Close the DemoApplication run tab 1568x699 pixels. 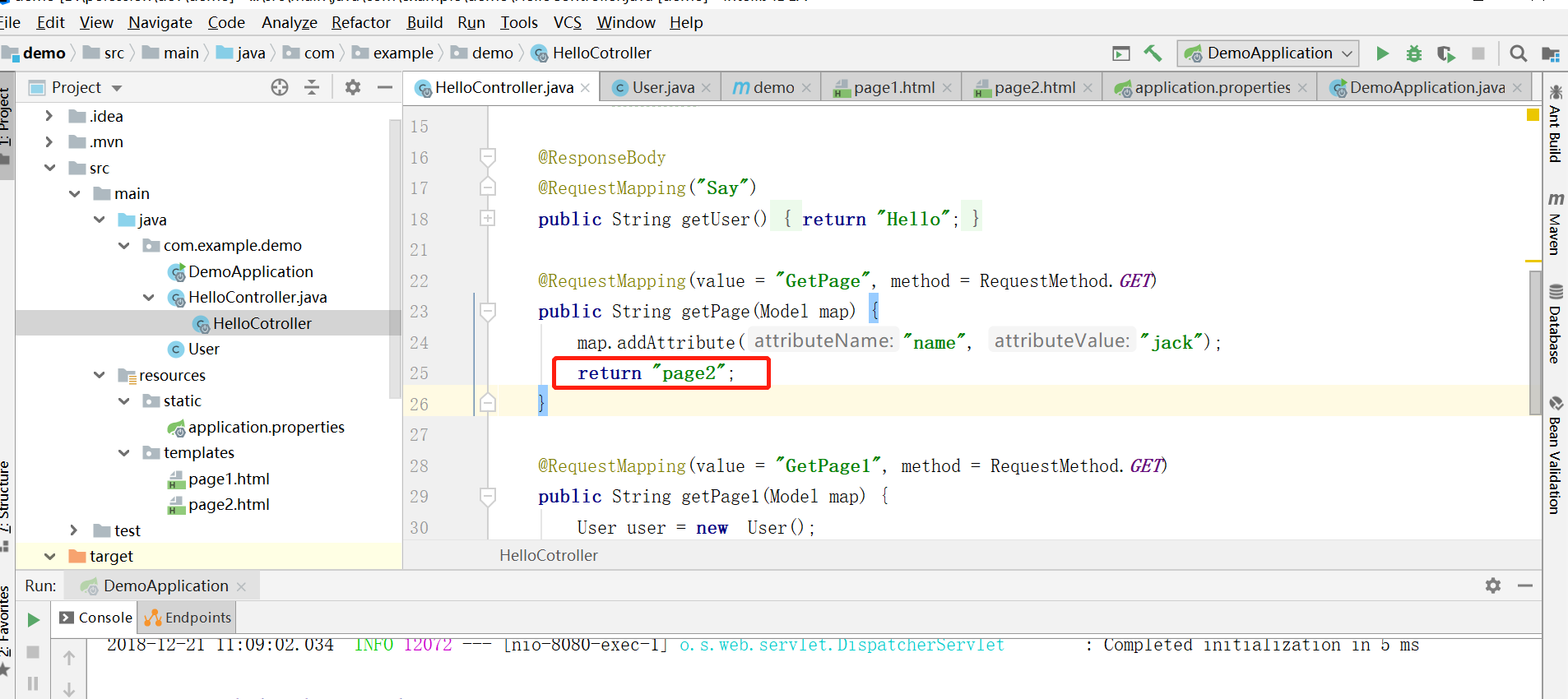click(x=241, y=586)
